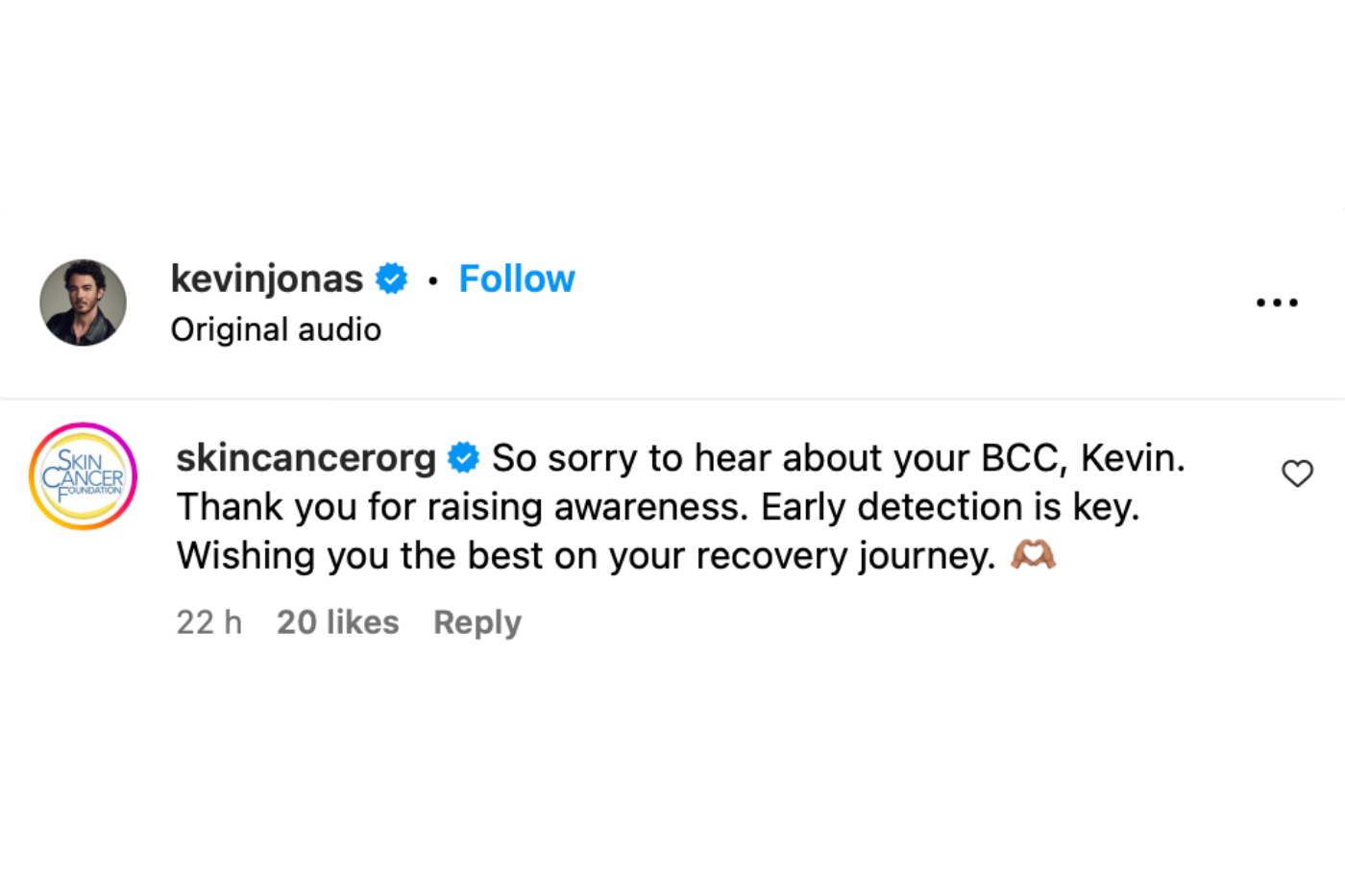1345x896 pixels.
Task: Open kevinjonas profile picture
Action: (x=83, y=303)
